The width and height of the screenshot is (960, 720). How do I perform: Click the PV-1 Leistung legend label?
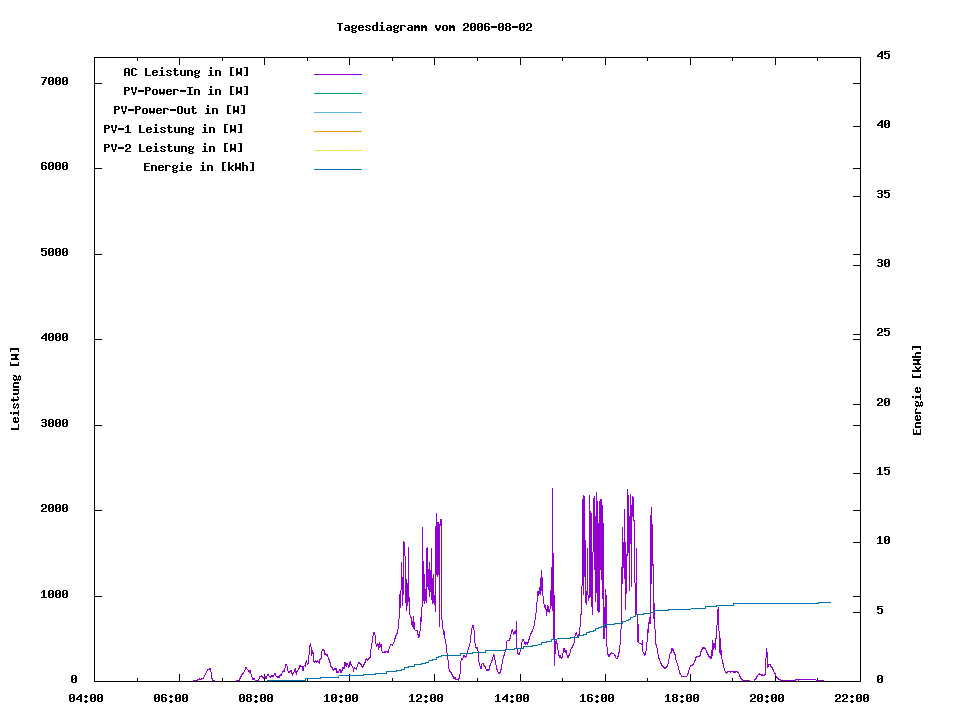pos(173,129)
